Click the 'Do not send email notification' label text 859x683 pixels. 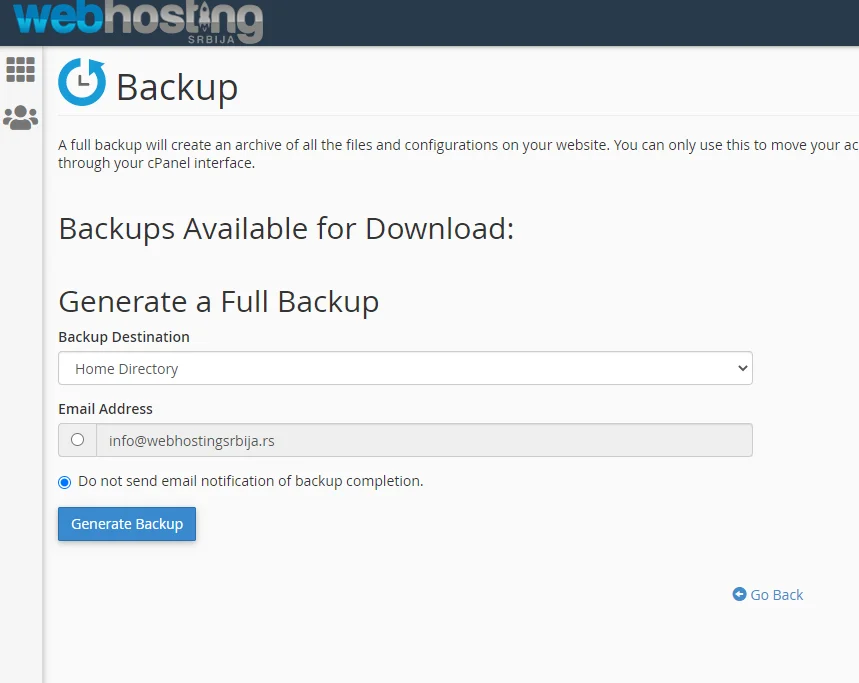(x=250, y=481)
